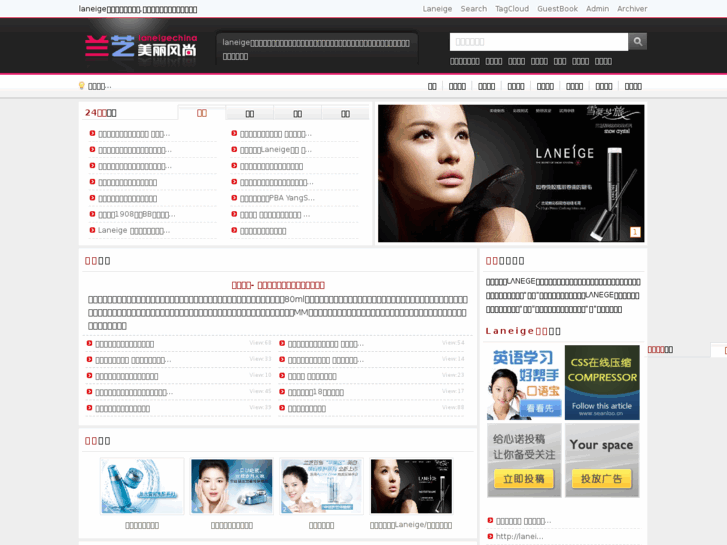This screenshot has width=727, height=545.
Task: Open thumbnail of woman touching her face
Action: point(232,486)
